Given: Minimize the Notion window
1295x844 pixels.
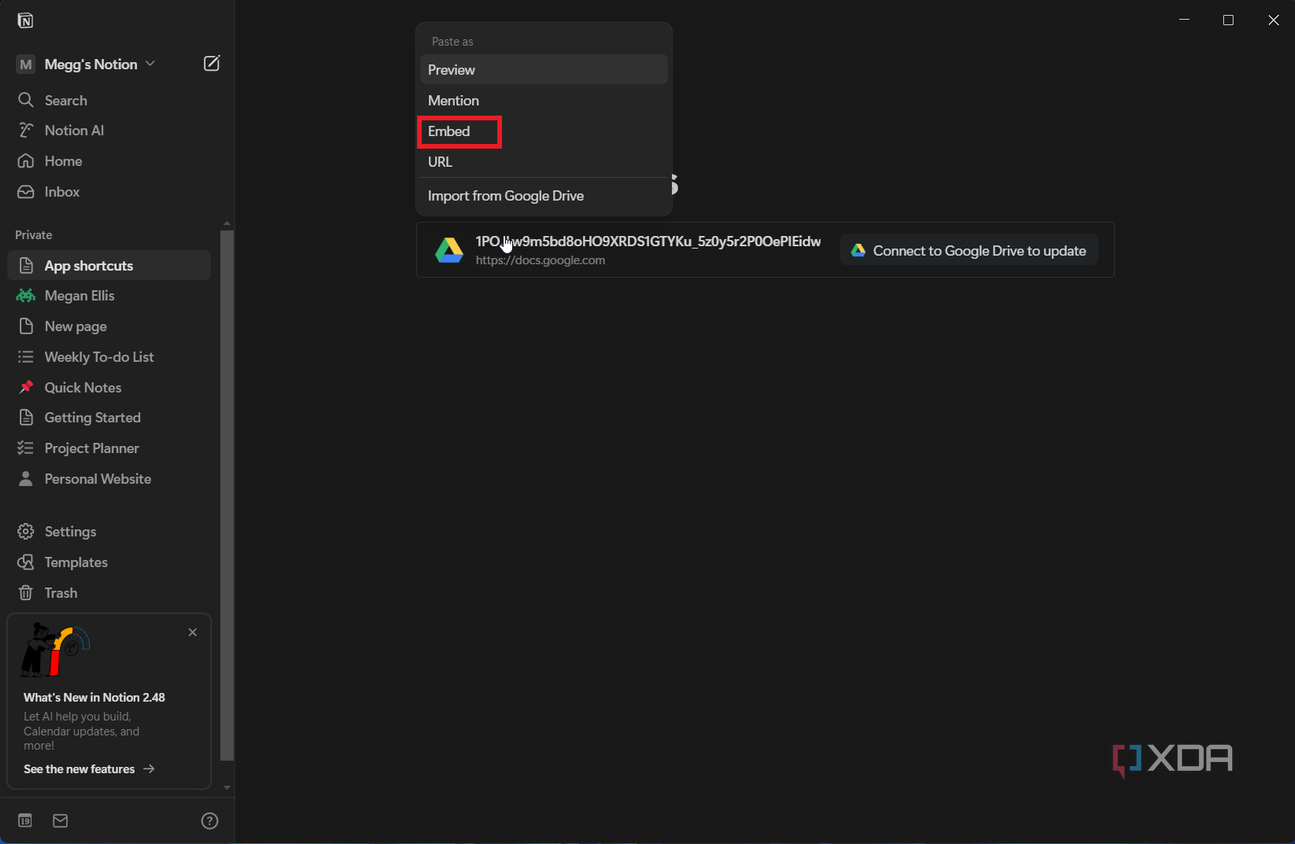Looking at the screenshot, I should point(1184,20).
